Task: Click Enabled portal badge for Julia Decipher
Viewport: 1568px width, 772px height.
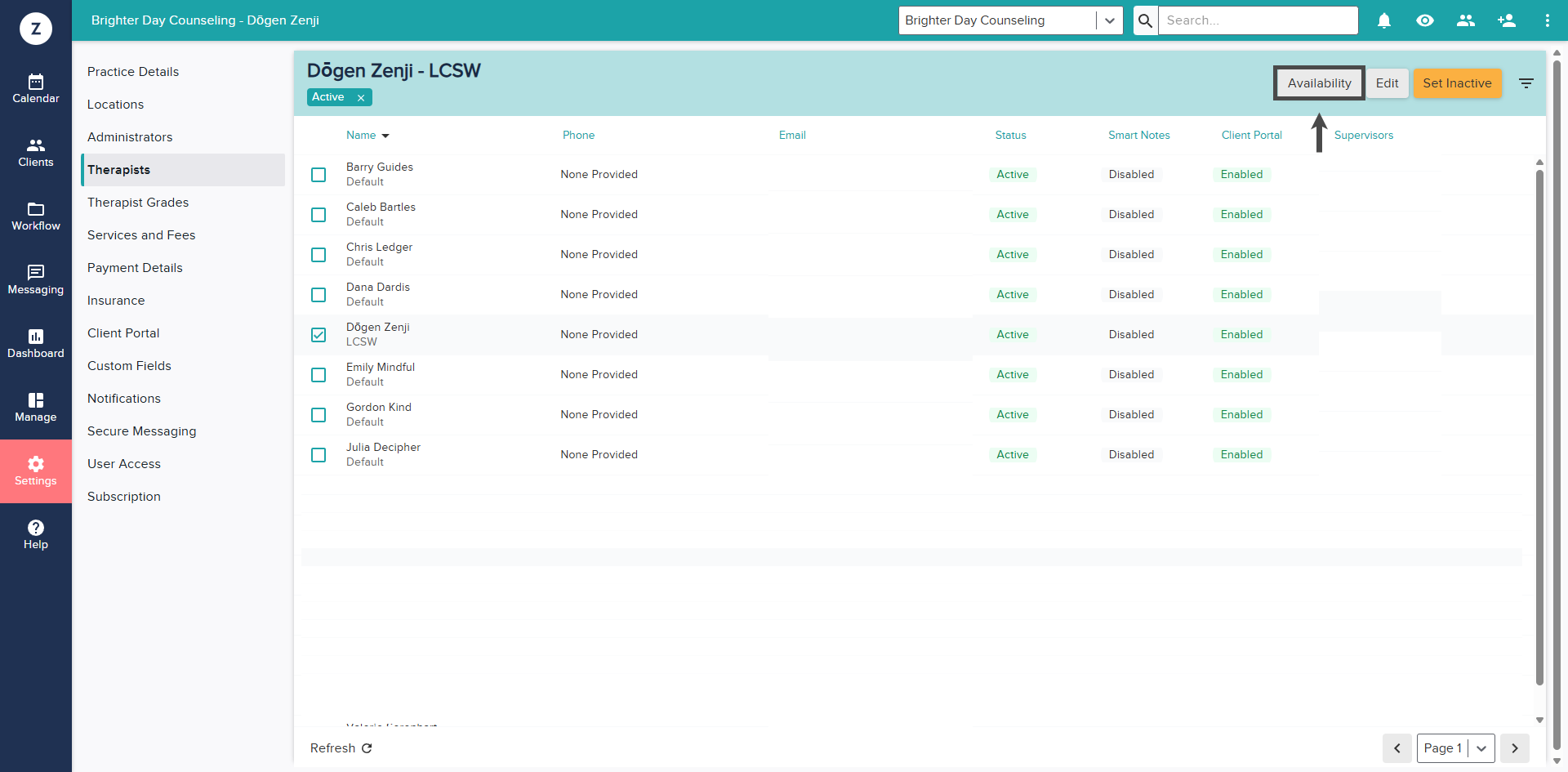Action: tap(1241, 455)
